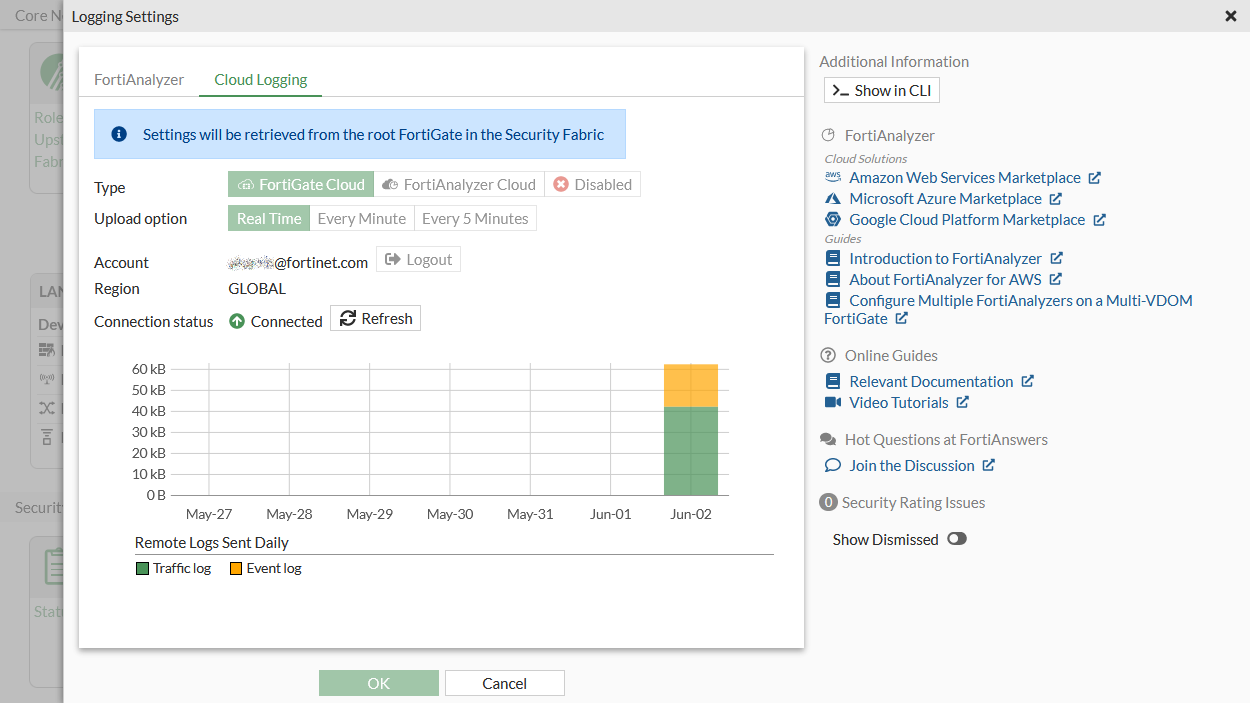The image size is (1250, 703).
Task: Select Every Minute upload option
Action: pos(361,218)
